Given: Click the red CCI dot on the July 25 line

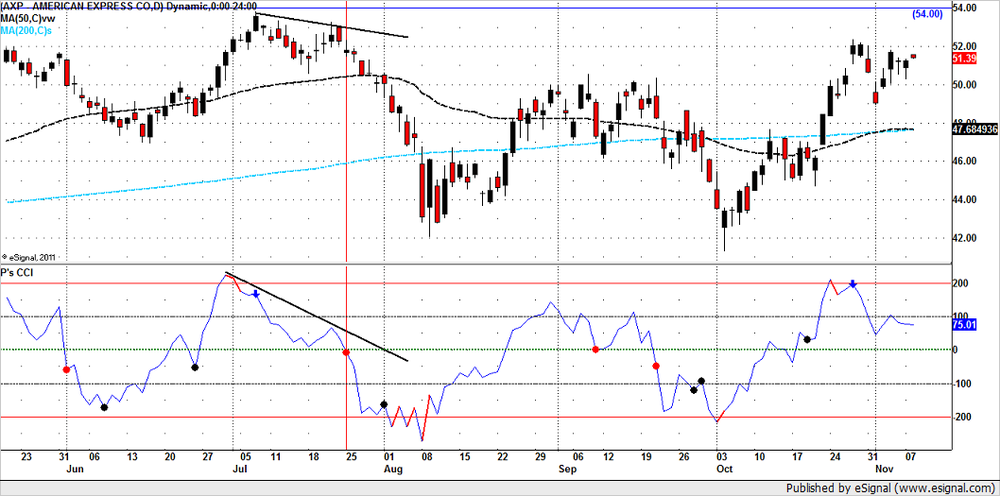Looking at the screenshot, I should pos(346,352).
